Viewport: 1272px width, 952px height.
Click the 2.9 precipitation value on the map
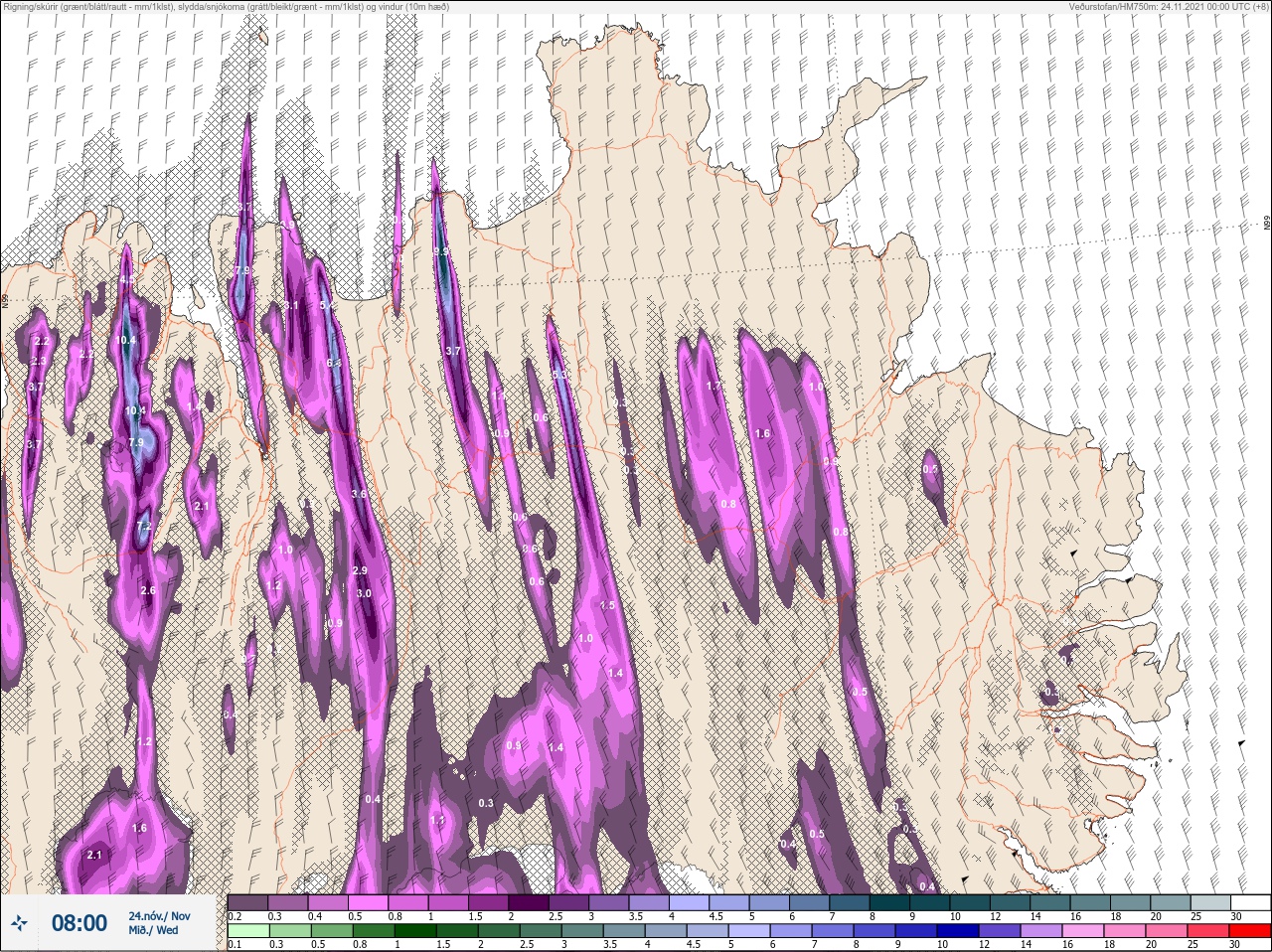click(x=360, y=570)
